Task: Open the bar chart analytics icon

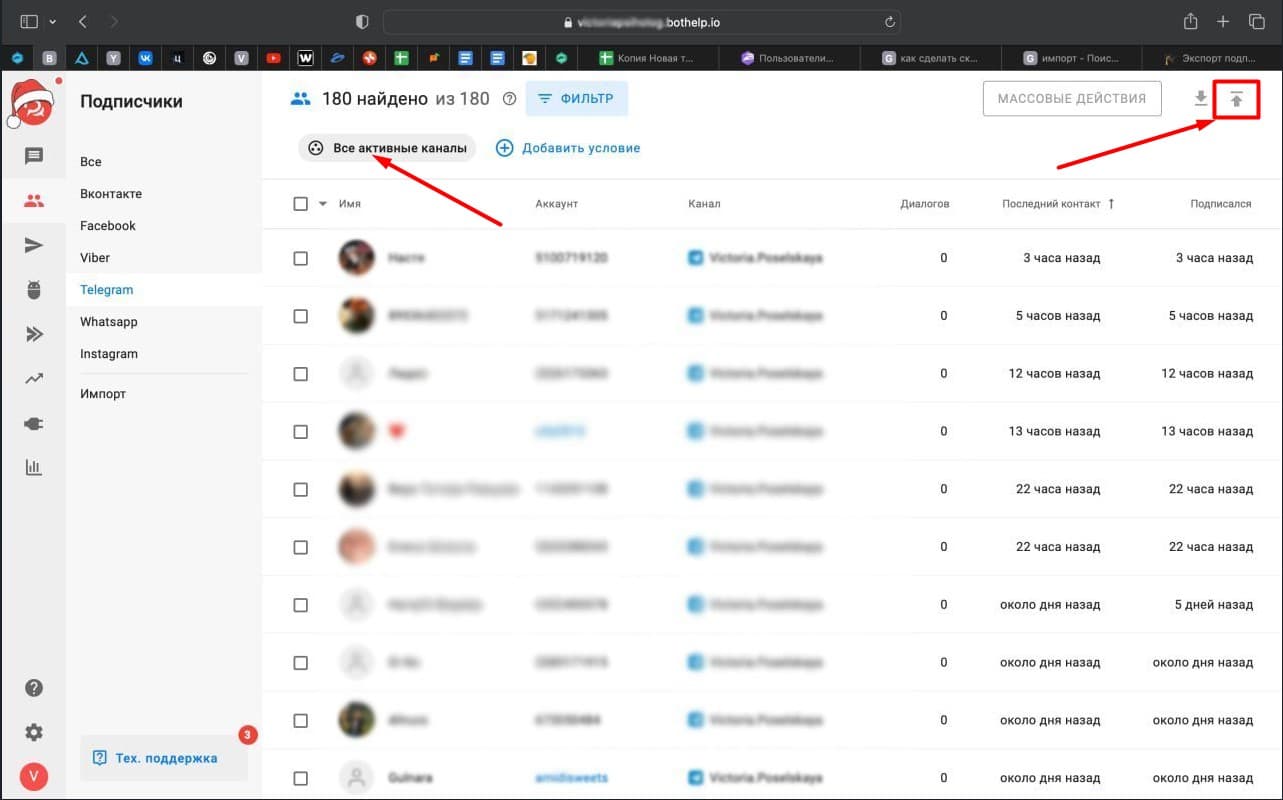Action: 34,467
